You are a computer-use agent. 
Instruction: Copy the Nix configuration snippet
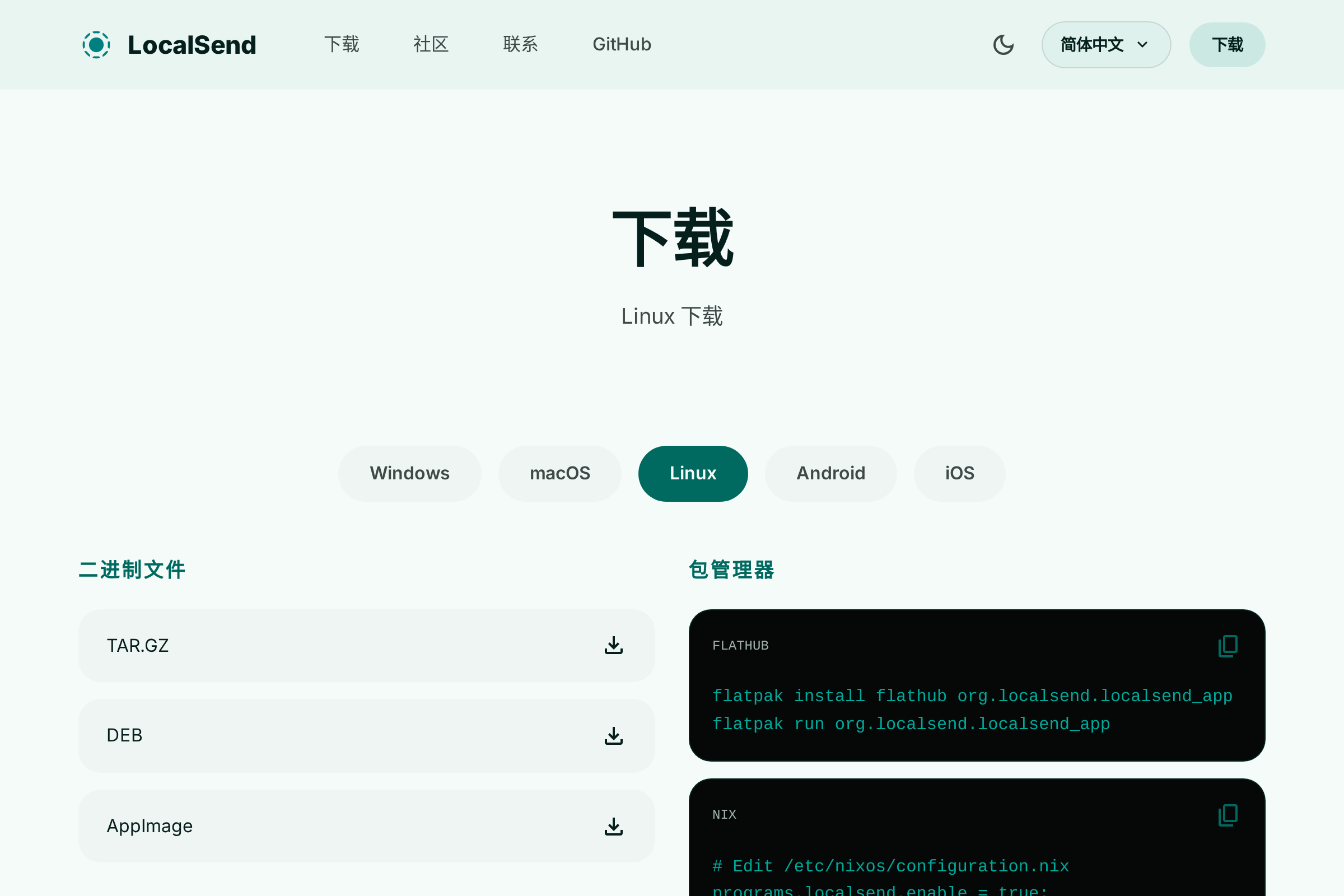tap(1228, 815)
